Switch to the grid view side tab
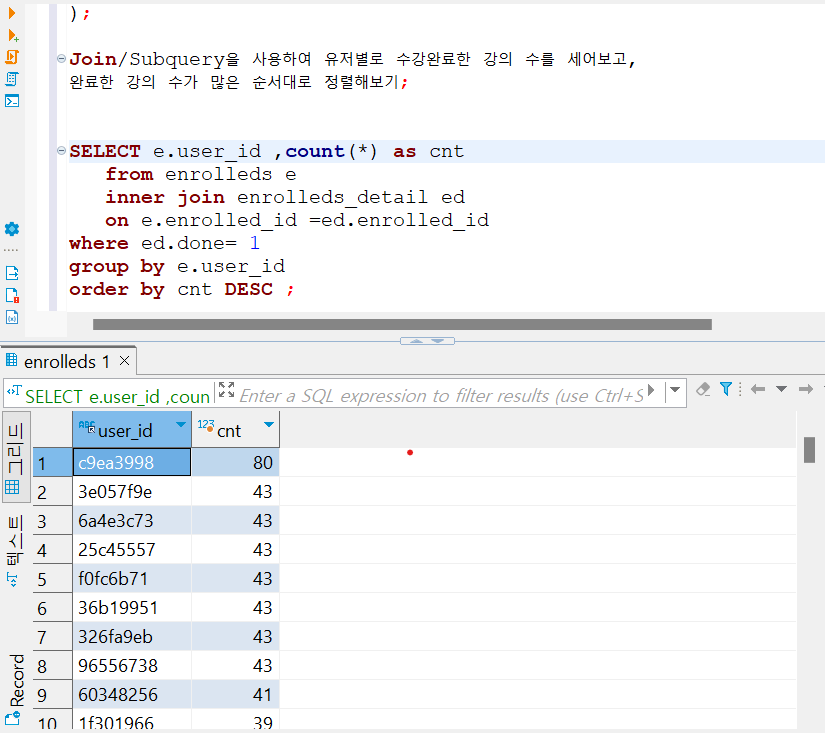The width and height of the screenshot is (825, 733). tap(15, 458)
